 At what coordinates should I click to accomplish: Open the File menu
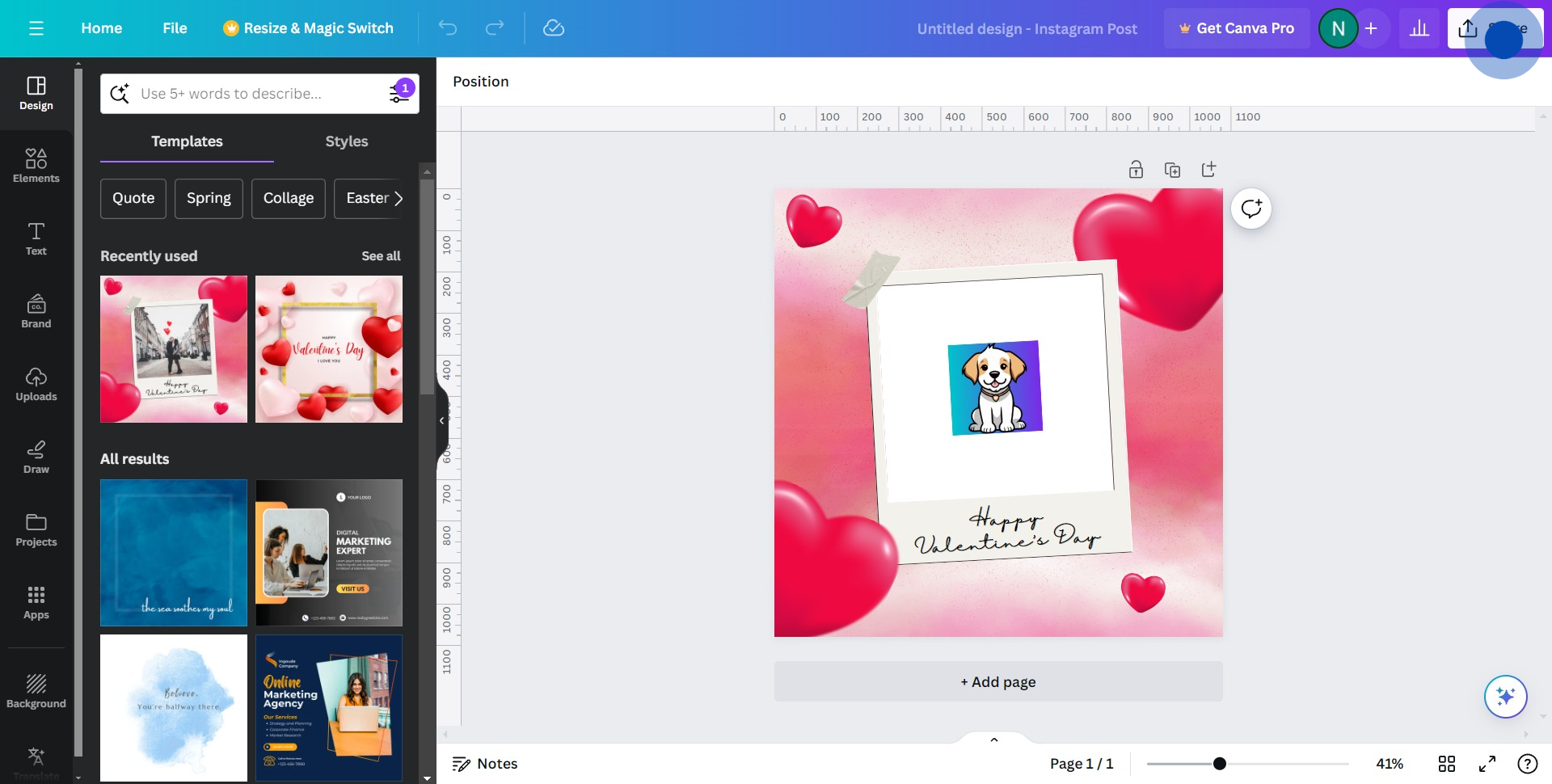[175, 28]
